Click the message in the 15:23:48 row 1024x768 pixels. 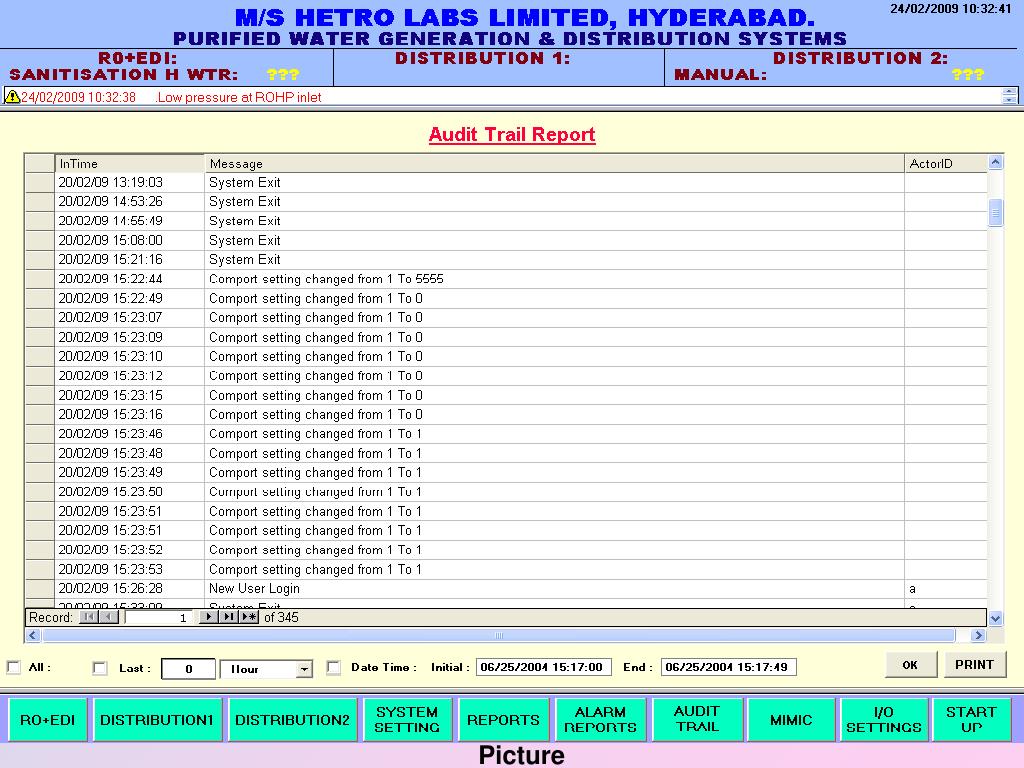pyautogui.click(x=315, y=453)
